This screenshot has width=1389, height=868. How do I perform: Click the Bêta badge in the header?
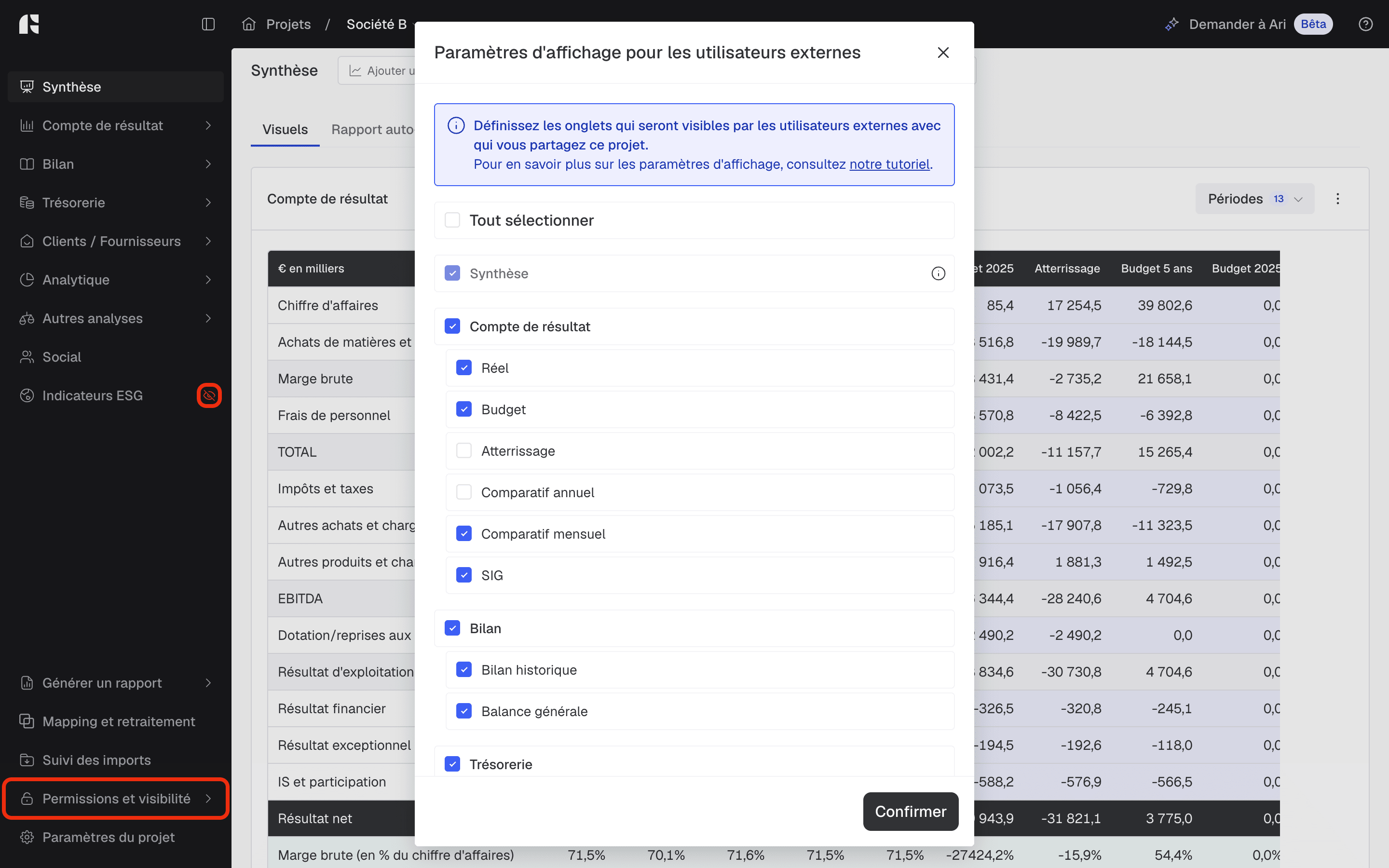[1313, 24]
